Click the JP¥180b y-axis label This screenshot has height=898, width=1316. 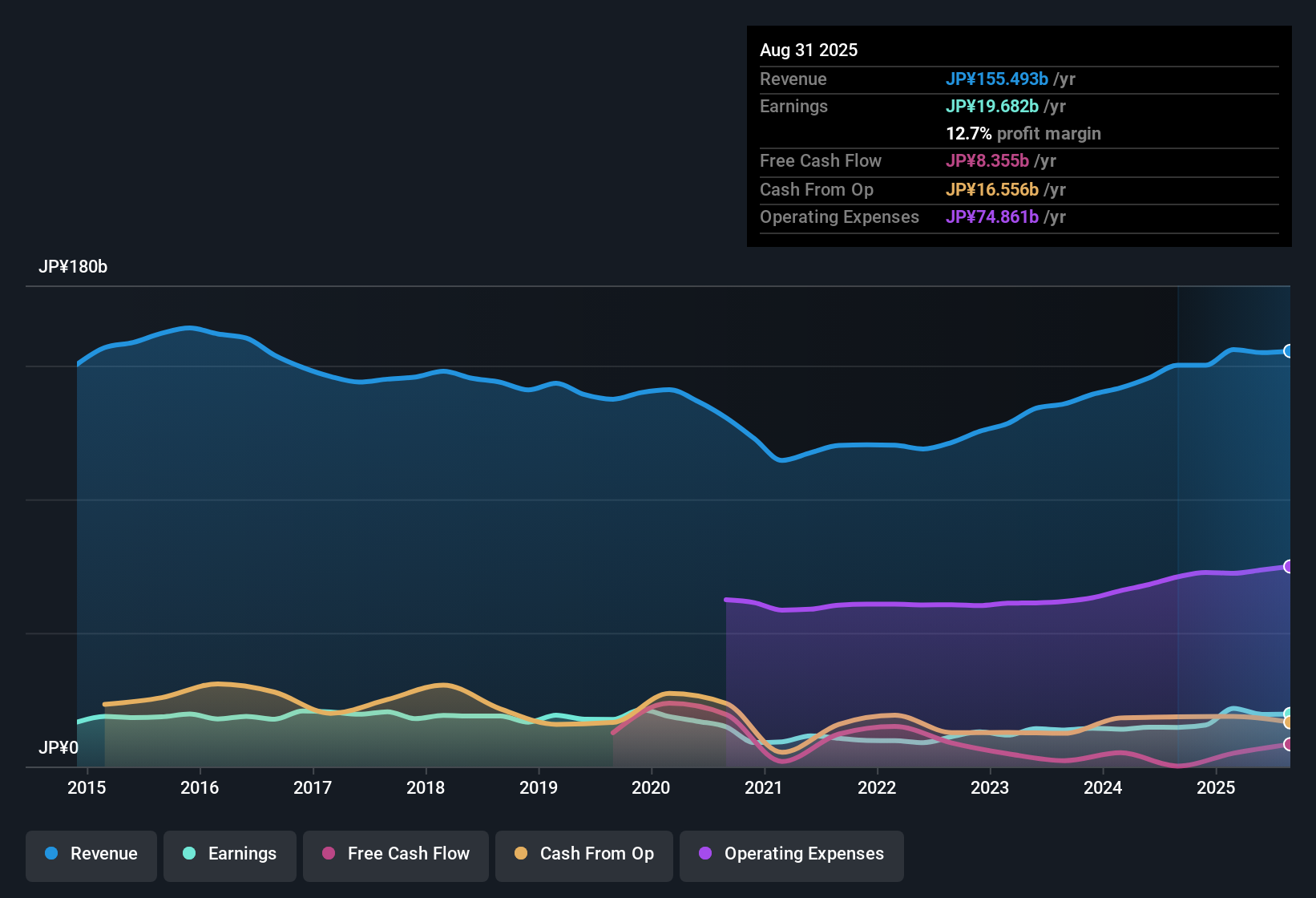(74, 267)
